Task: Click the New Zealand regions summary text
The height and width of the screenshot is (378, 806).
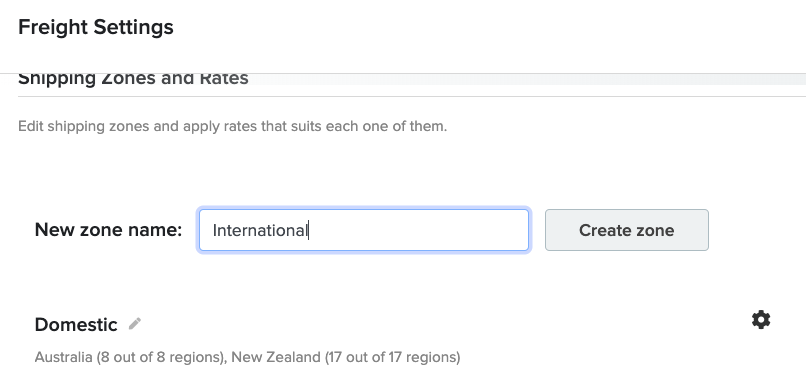Action: pos(346,357)
